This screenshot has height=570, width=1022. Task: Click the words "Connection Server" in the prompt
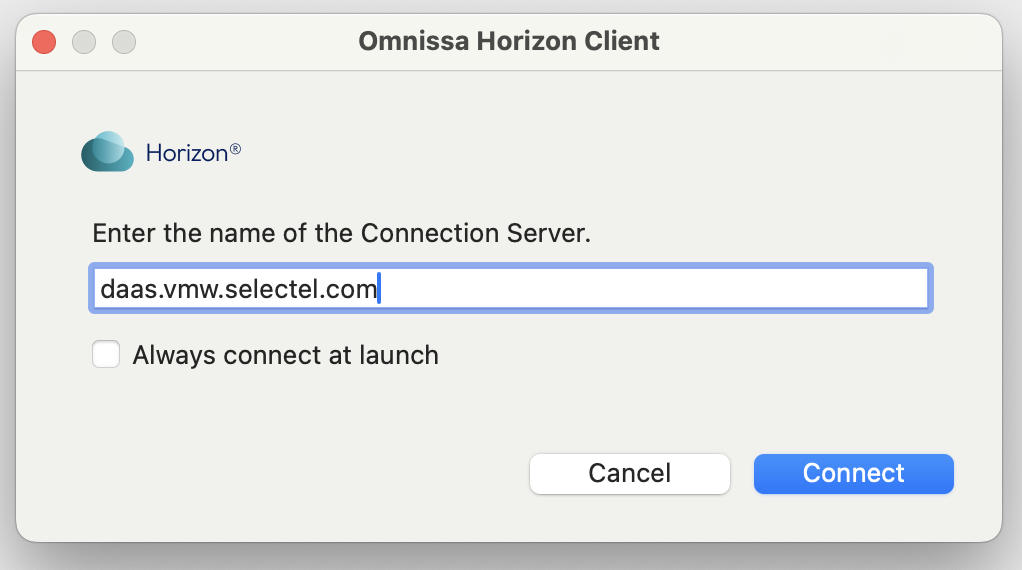click(x=474, y=234)
